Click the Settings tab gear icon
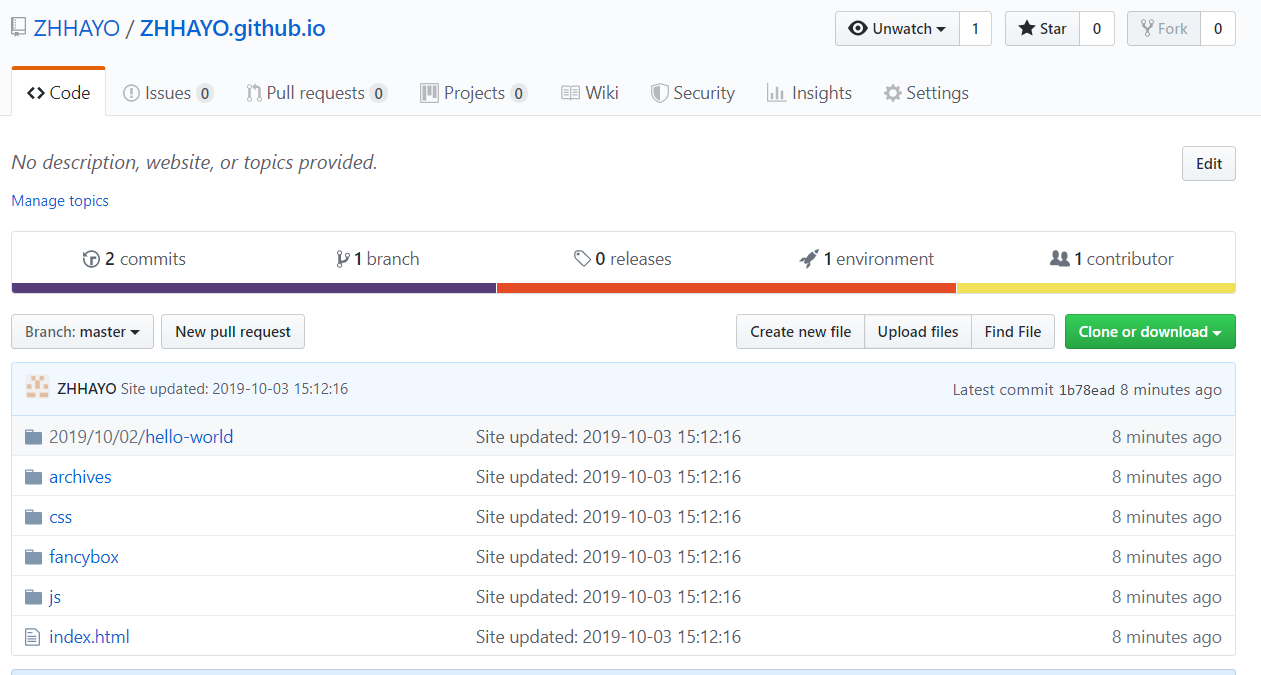The image size is (1261, 675). click(x=893, y=93)
